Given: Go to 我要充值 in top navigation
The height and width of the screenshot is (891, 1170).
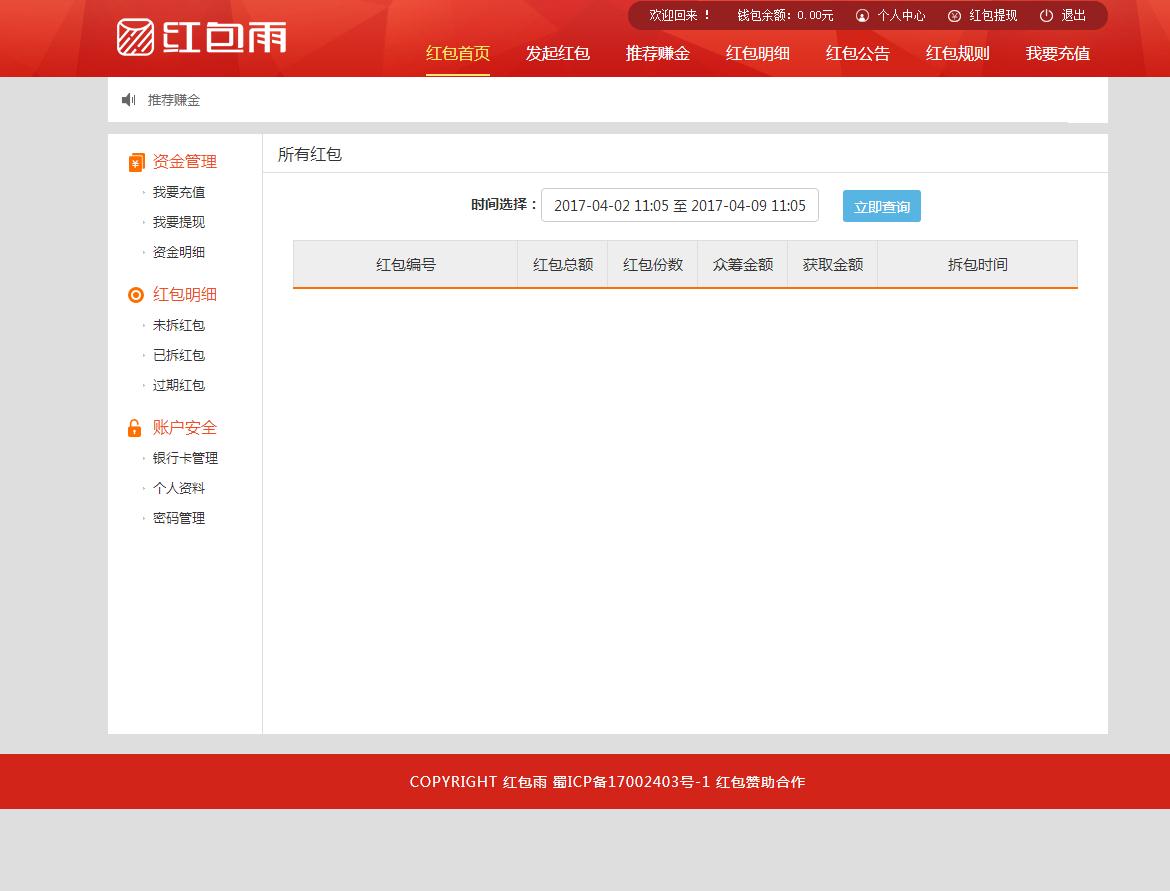Looking at the screenshot, I should click(1057, 54).
